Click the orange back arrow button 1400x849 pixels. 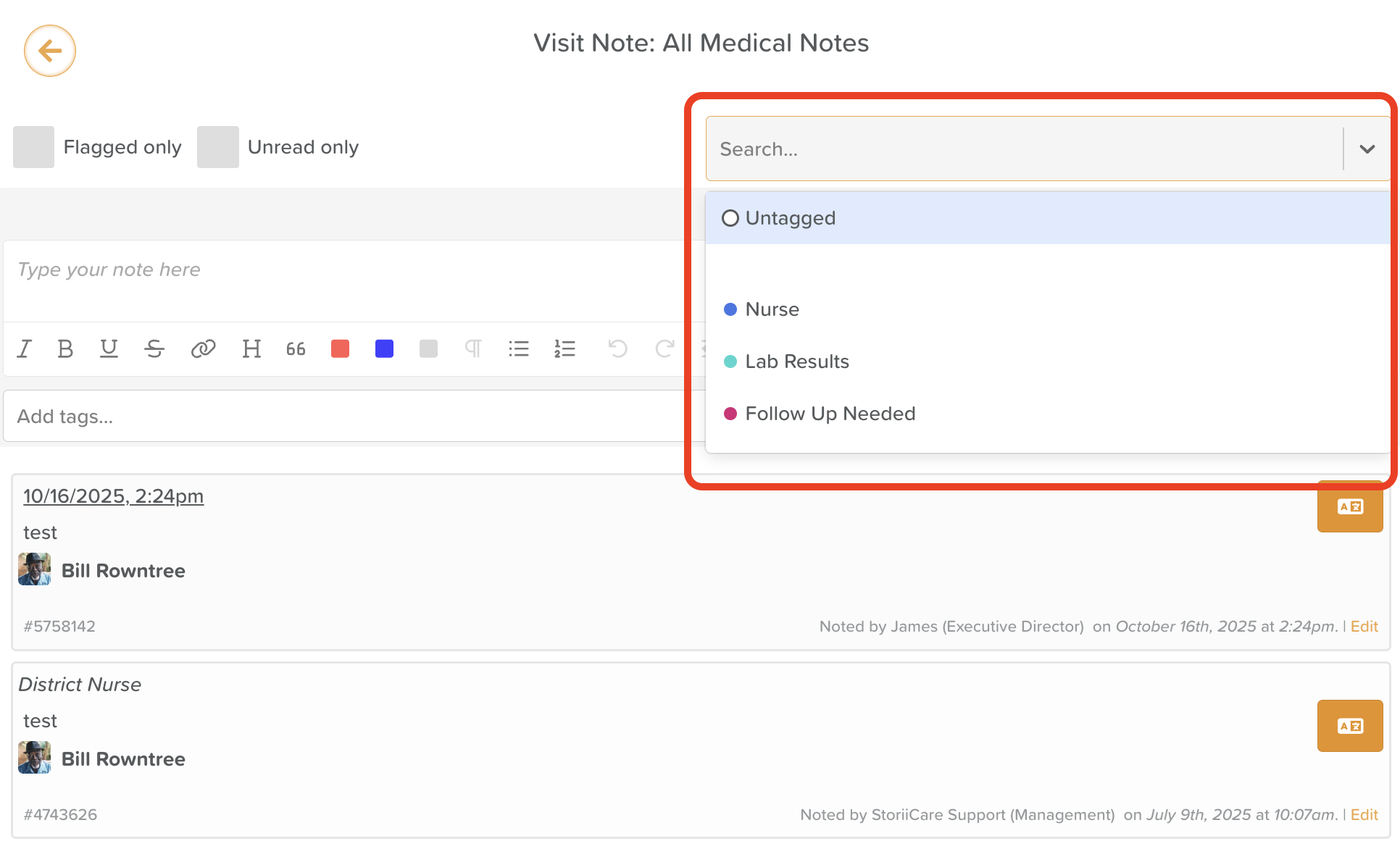(x=50, y=51)
